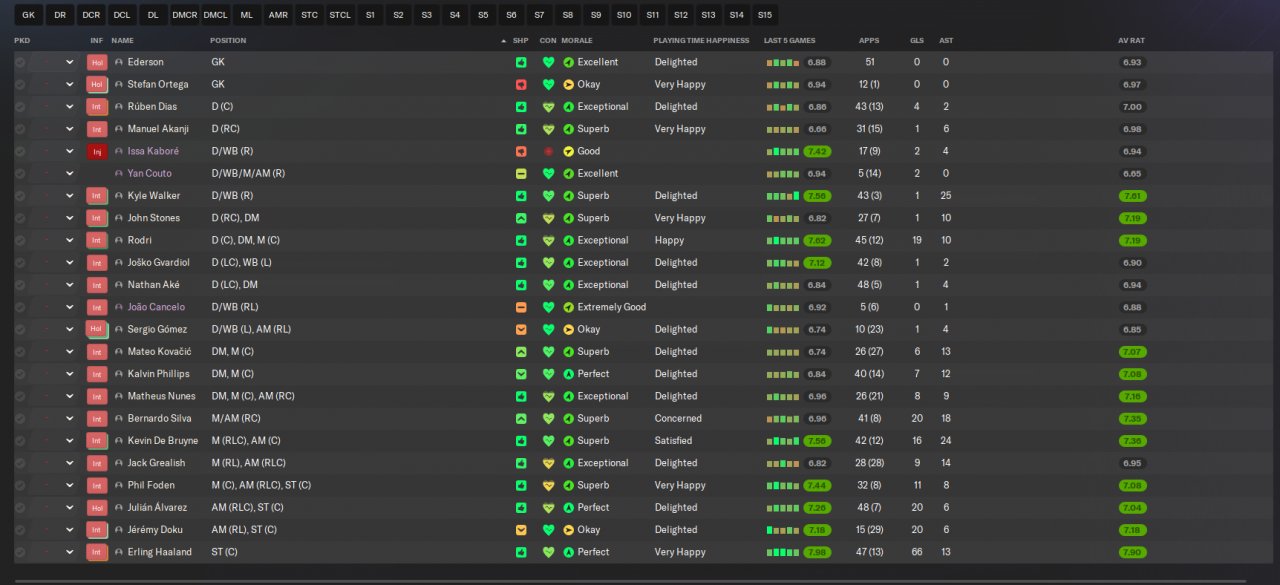
Task: Click Issa Kaboré's red Inj status badge
Action: coord(97,151)
